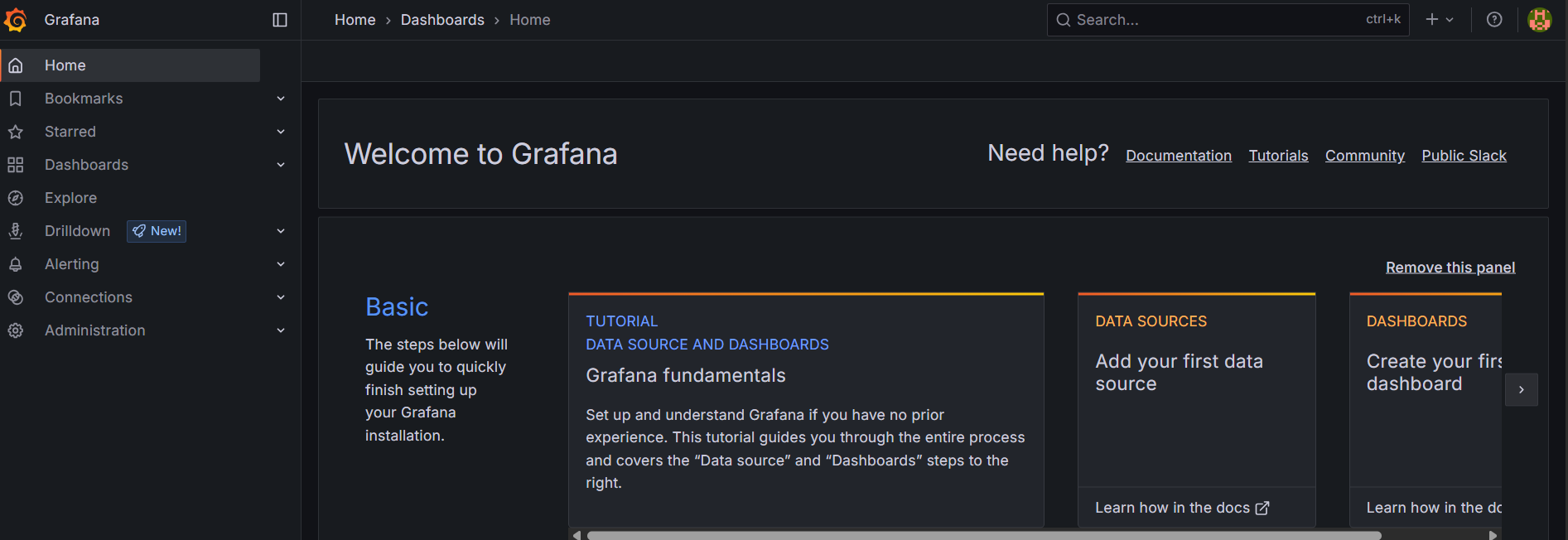This screenshot has width=1568, height=540.
Task: Click the next arrow button on cards carousel
Action: point(1522,389)
